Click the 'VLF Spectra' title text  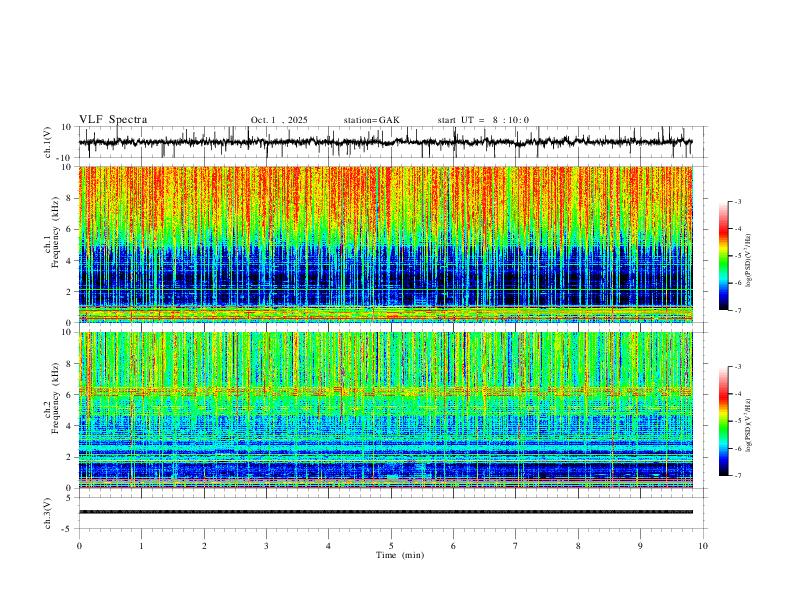point(113,120)
